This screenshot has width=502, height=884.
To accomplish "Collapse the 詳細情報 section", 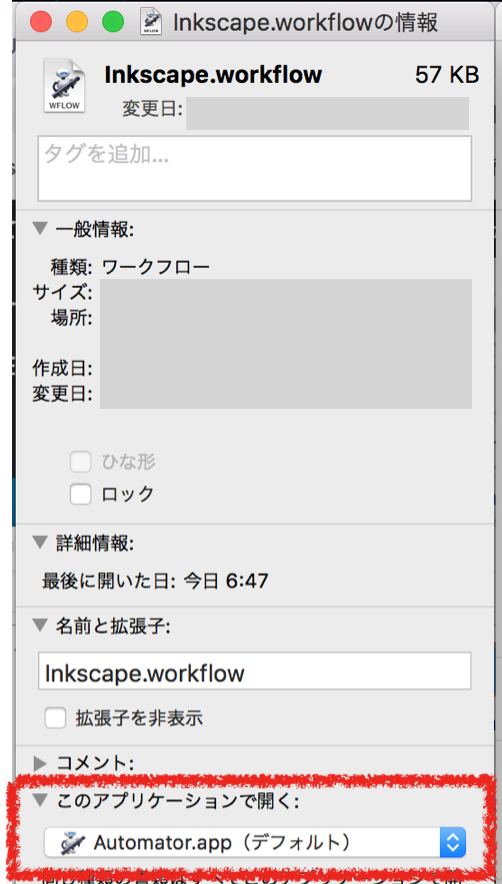I will click(x=40, y=542).
